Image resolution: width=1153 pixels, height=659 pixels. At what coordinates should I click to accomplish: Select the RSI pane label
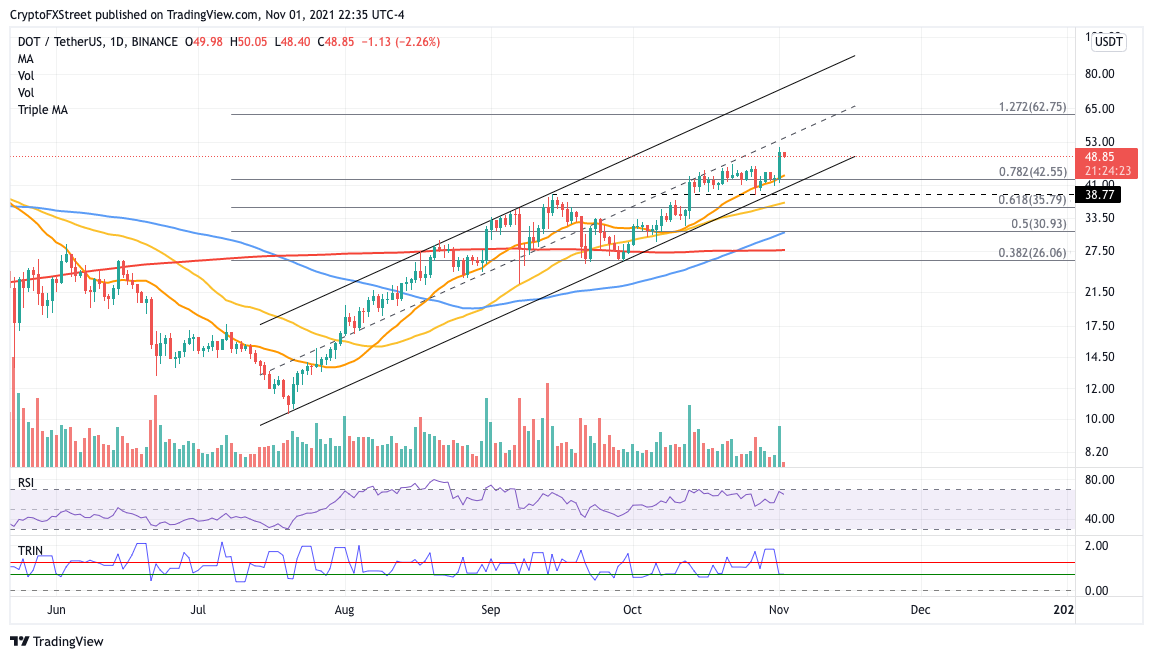[x=26, y=483]
